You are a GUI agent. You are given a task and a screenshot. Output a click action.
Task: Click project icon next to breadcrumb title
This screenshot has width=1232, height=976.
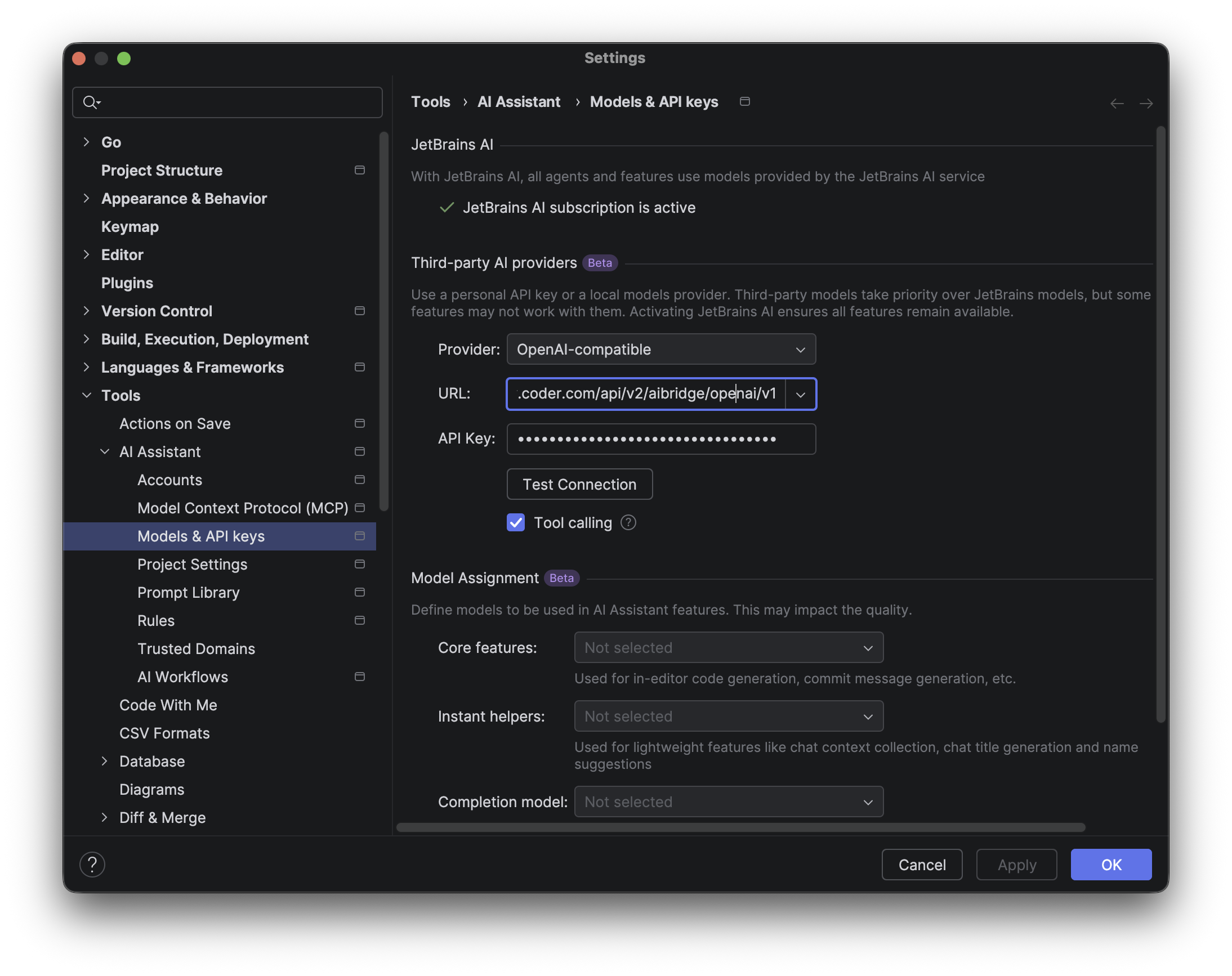744,102
